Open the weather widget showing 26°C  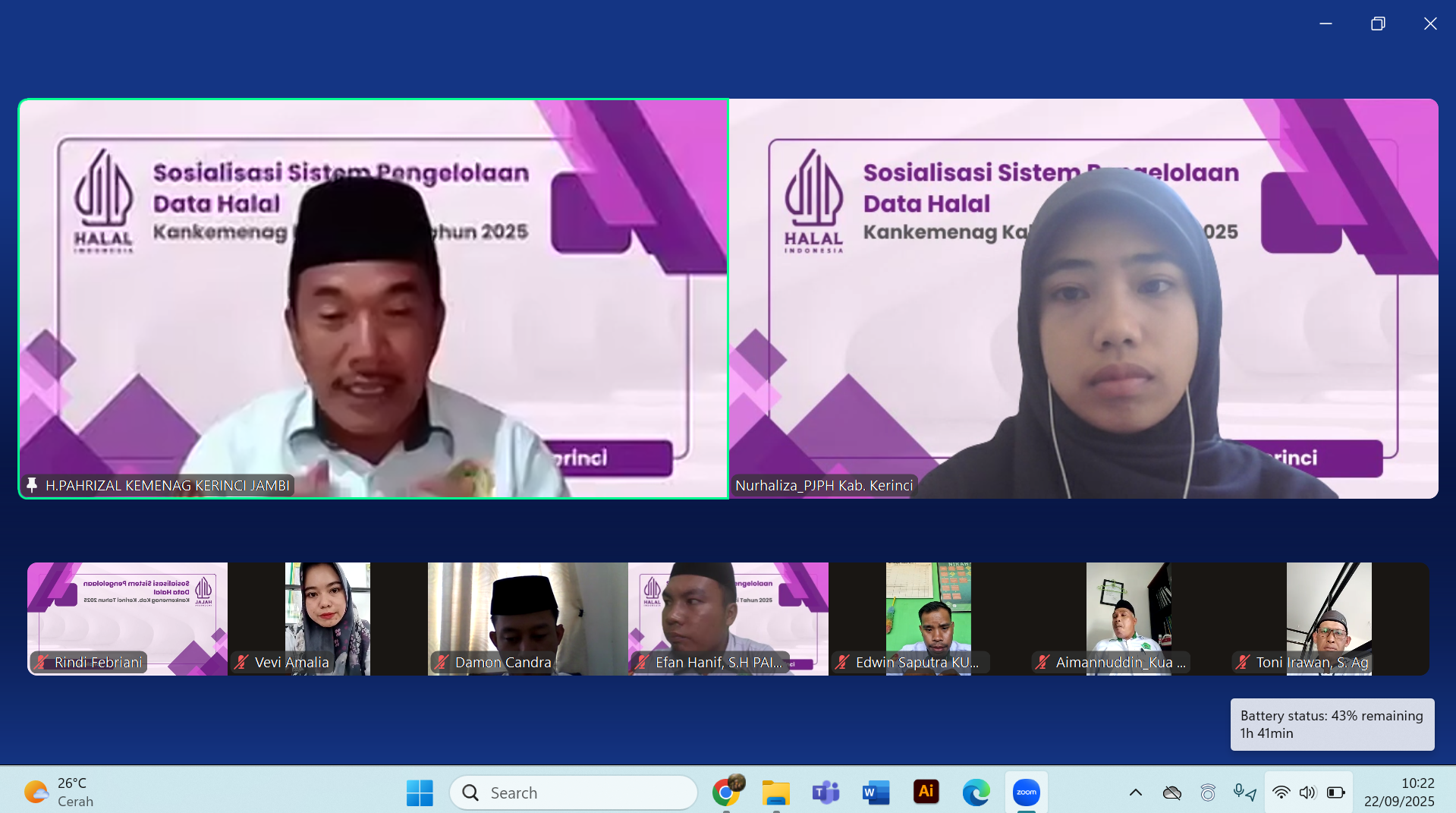59,792
